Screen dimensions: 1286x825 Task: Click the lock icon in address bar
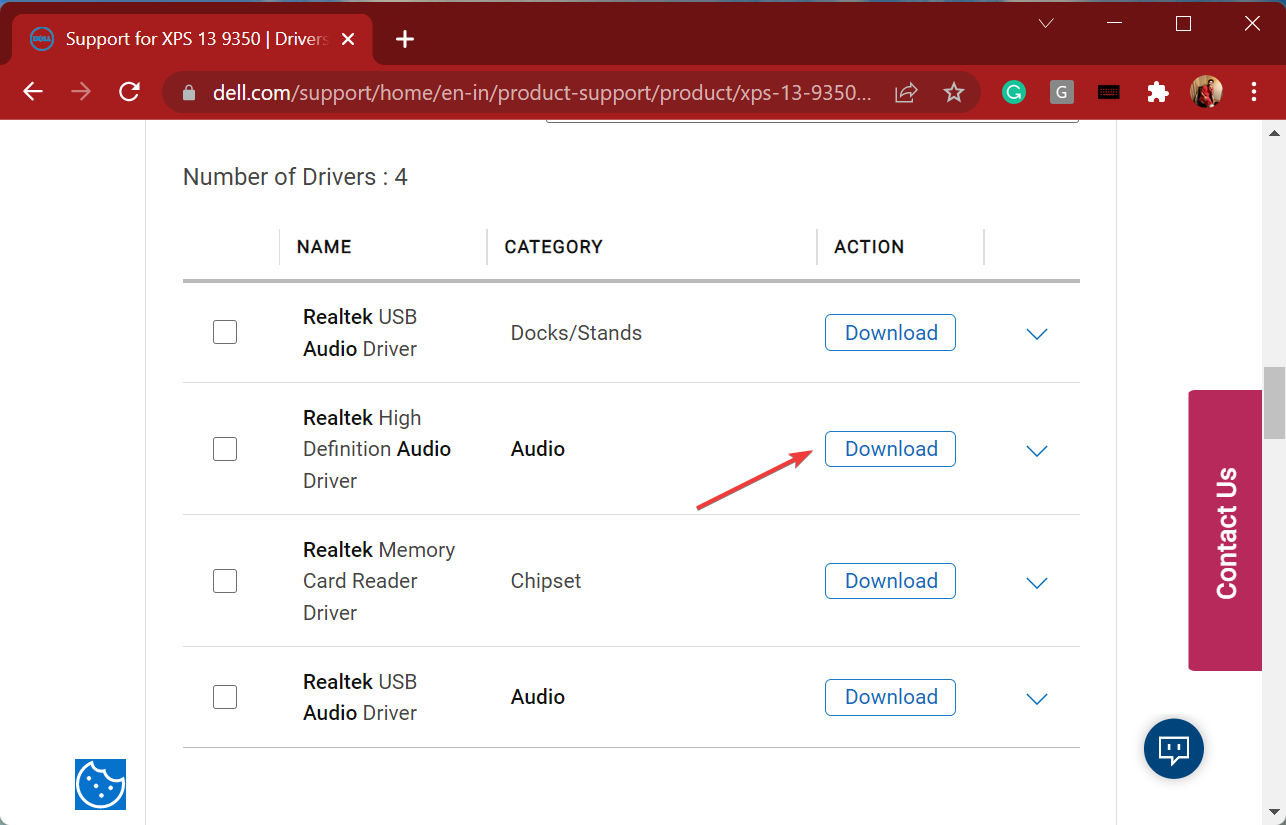[x=189, y=93]
